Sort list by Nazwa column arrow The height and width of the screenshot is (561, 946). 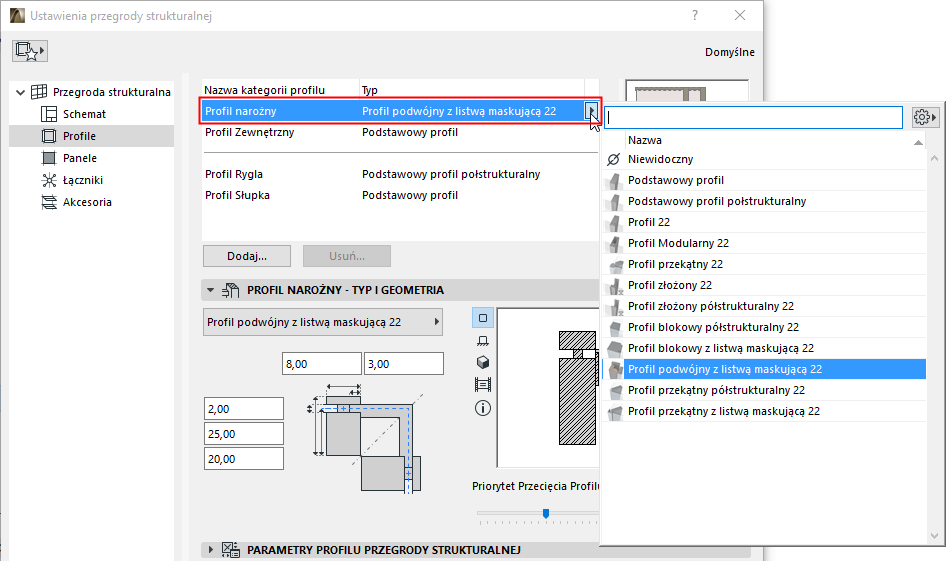[x=918, y=142]
